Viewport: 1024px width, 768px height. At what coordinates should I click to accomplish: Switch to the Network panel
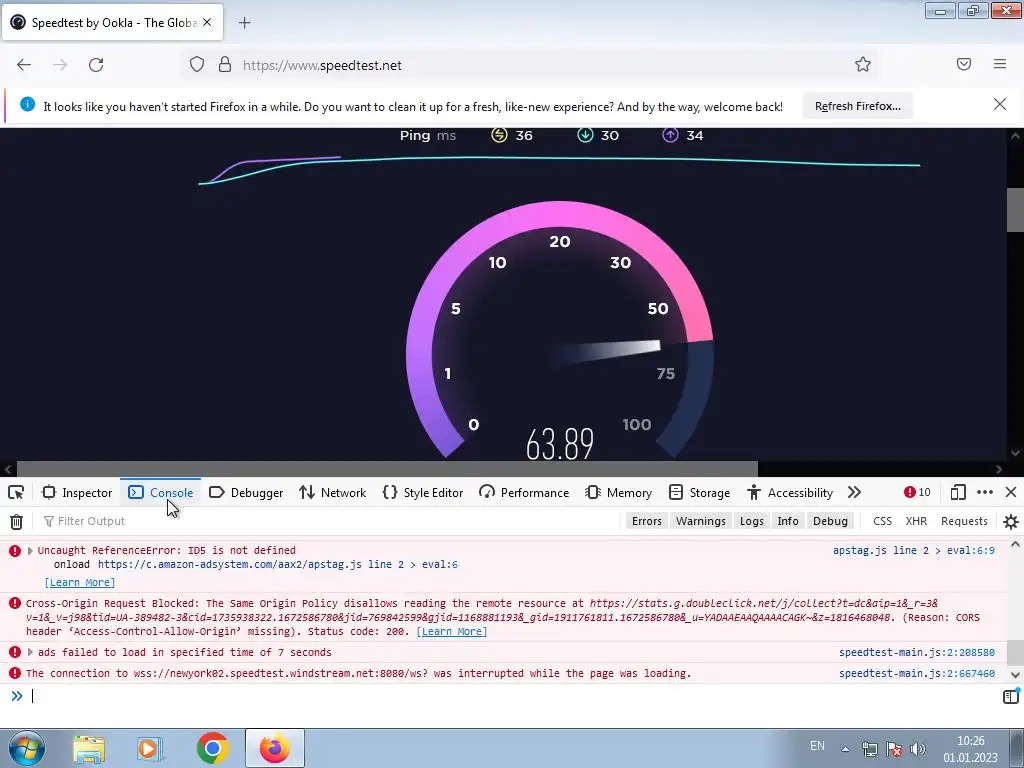[x=333, y=492]
